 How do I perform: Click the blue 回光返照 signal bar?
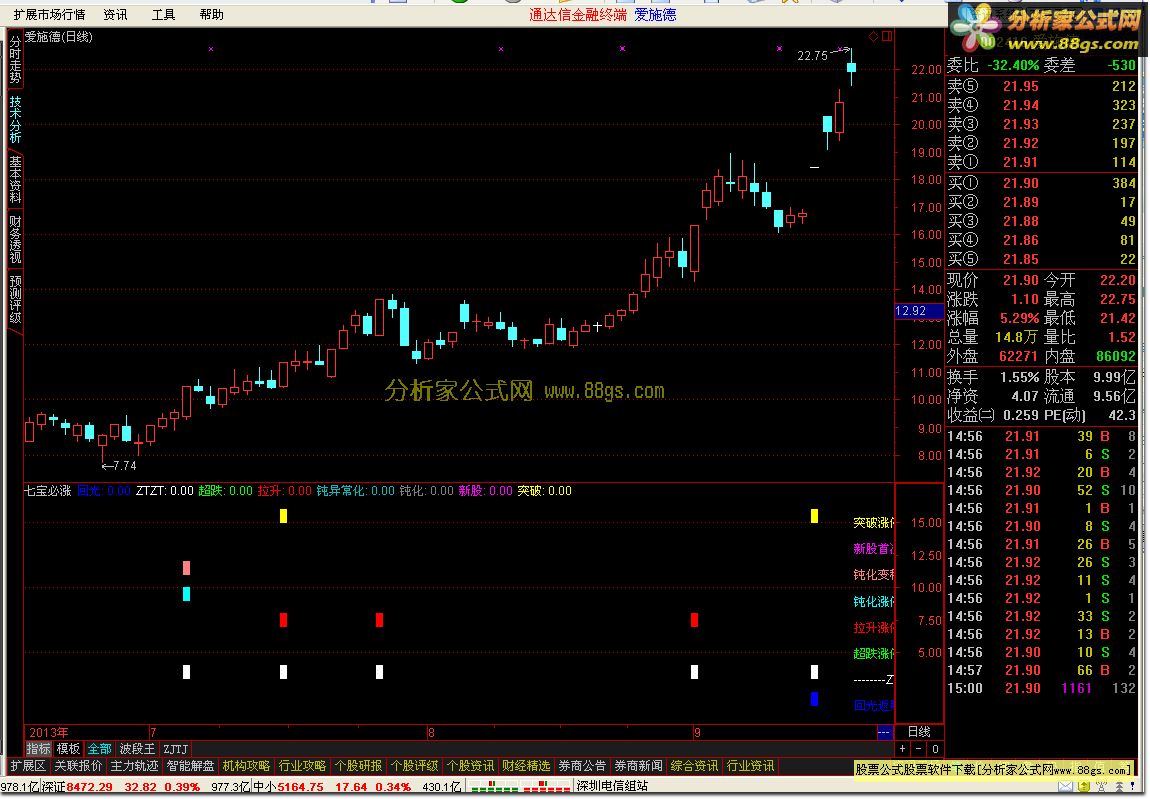click(814, 699)
